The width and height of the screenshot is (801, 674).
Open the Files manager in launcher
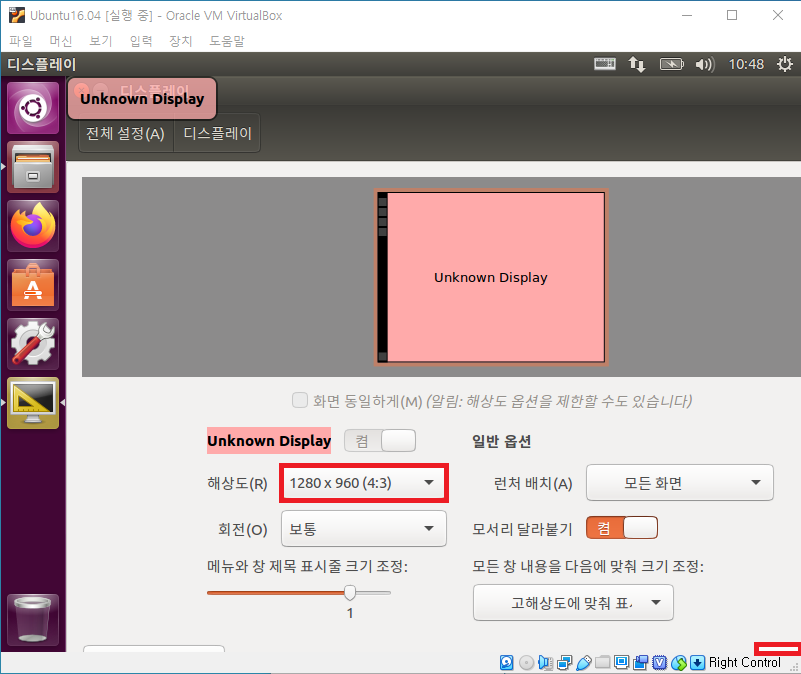[33, 167]
